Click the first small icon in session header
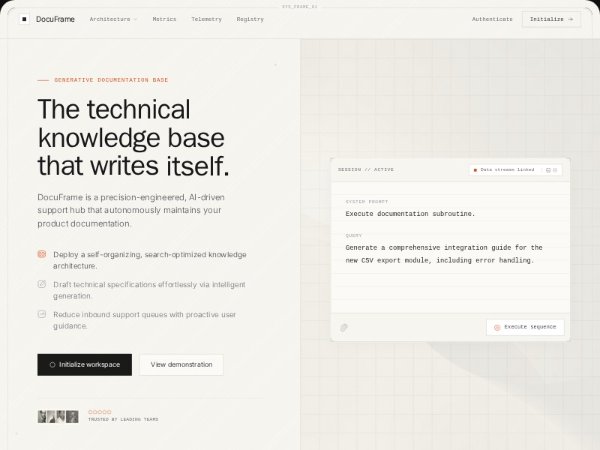600x450 pixels. tap(547, 170)
